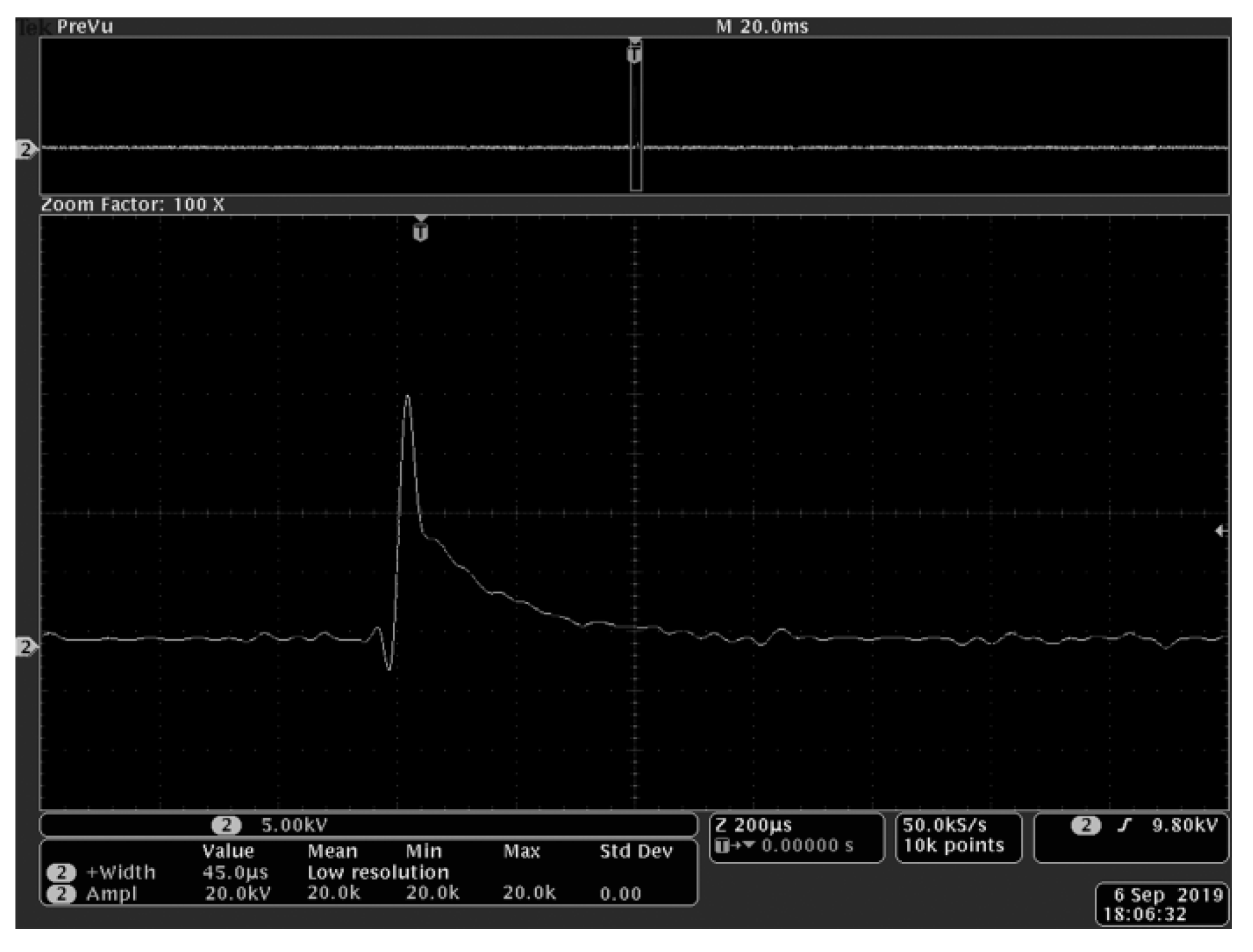Click the PreVu acquisition status label
Image resolution: width=1253 pixels, height=952 pixels.
pyautogui.click(x=84, y=26)
